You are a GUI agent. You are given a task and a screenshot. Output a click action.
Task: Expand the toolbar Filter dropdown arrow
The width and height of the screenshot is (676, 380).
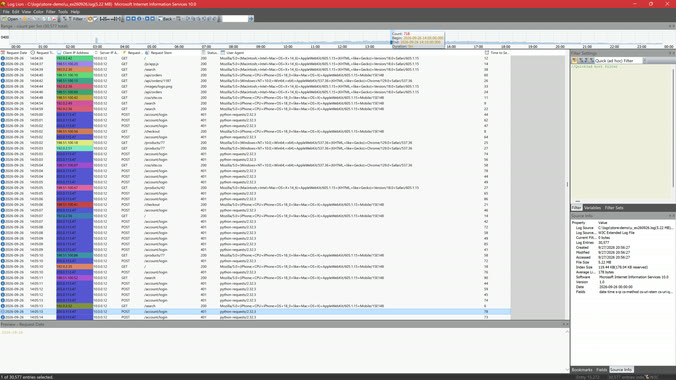[x=85, y=19]
